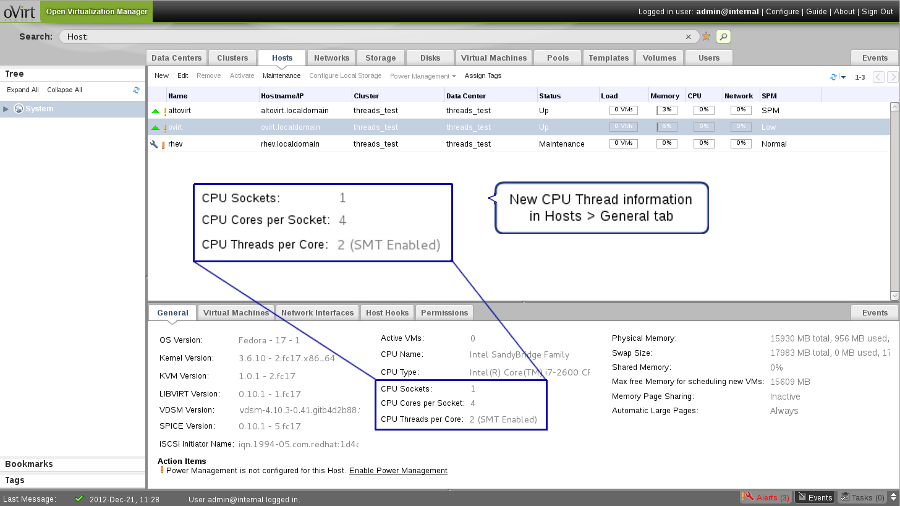This screenshot has width=900, height=506.
Task: Go to the next page of hosts
Action: tap(892, 76)
